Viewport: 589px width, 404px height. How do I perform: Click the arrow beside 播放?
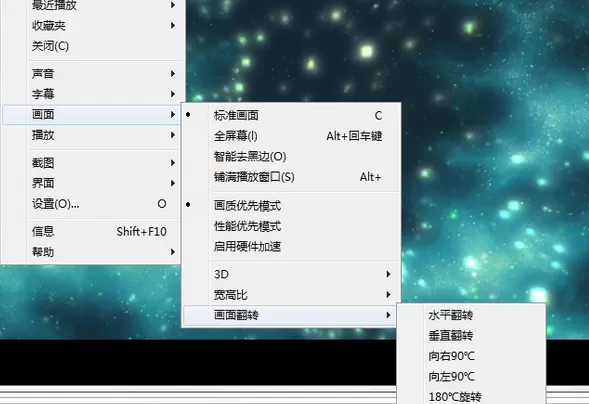click(x=173, y=135)
